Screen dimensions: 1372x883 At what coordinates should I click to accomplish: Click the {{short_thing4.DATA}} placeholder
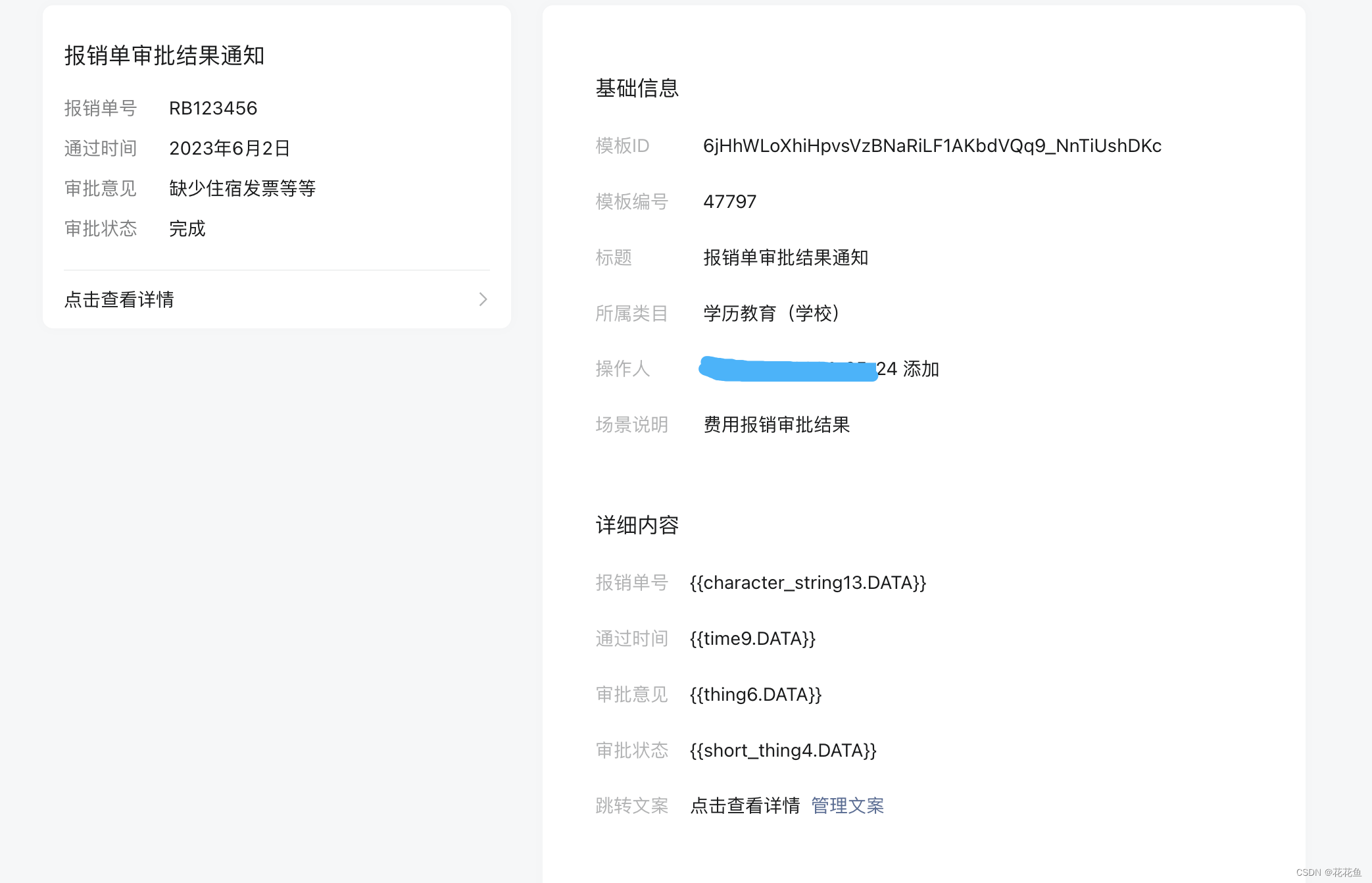(783, 750)
